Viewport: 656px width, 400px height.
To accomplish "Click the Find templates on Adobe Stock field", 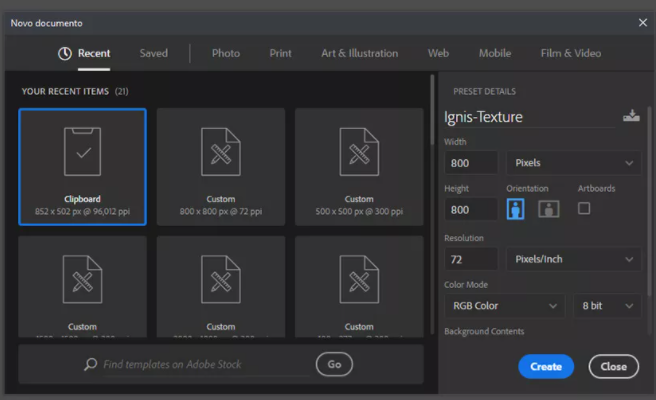I will (206, 364).
